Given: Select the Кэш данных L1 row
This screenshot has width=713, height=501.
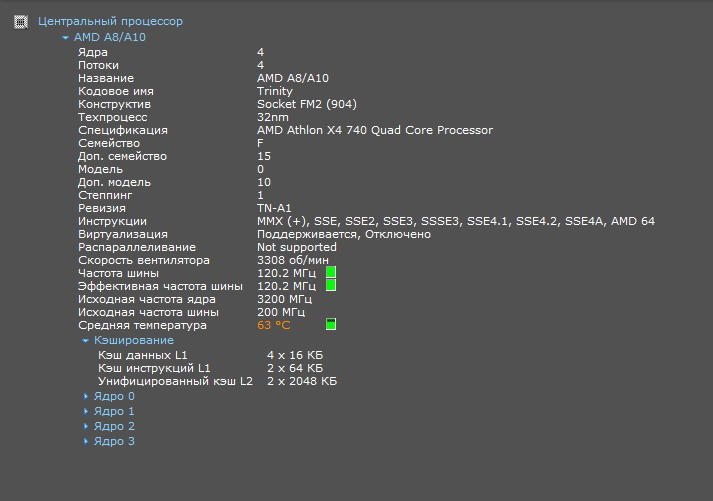Looking at the screenshot, I should pyautogui.click(x=142, y=355).
